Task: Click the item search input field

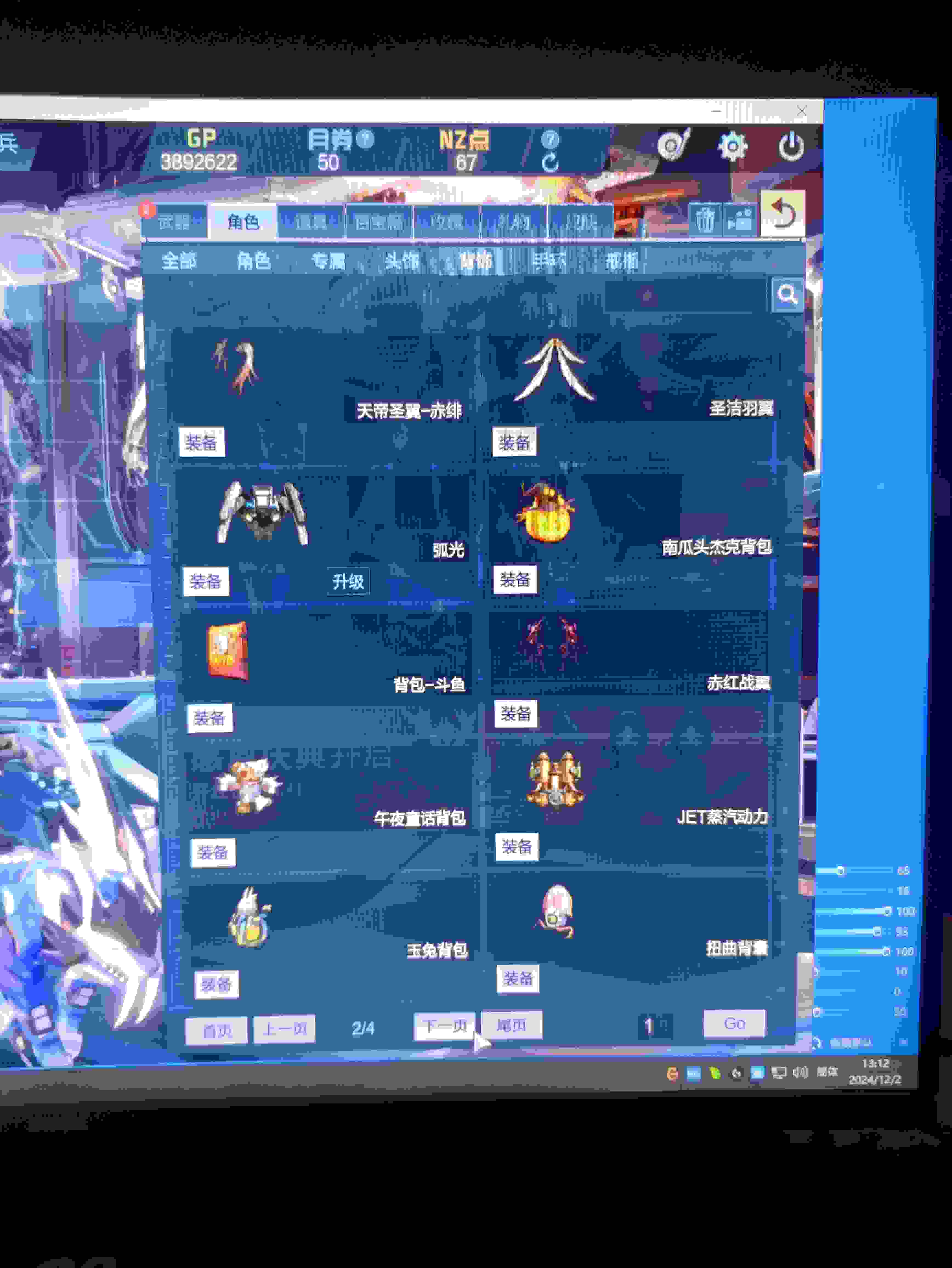Action: (687, 295)
